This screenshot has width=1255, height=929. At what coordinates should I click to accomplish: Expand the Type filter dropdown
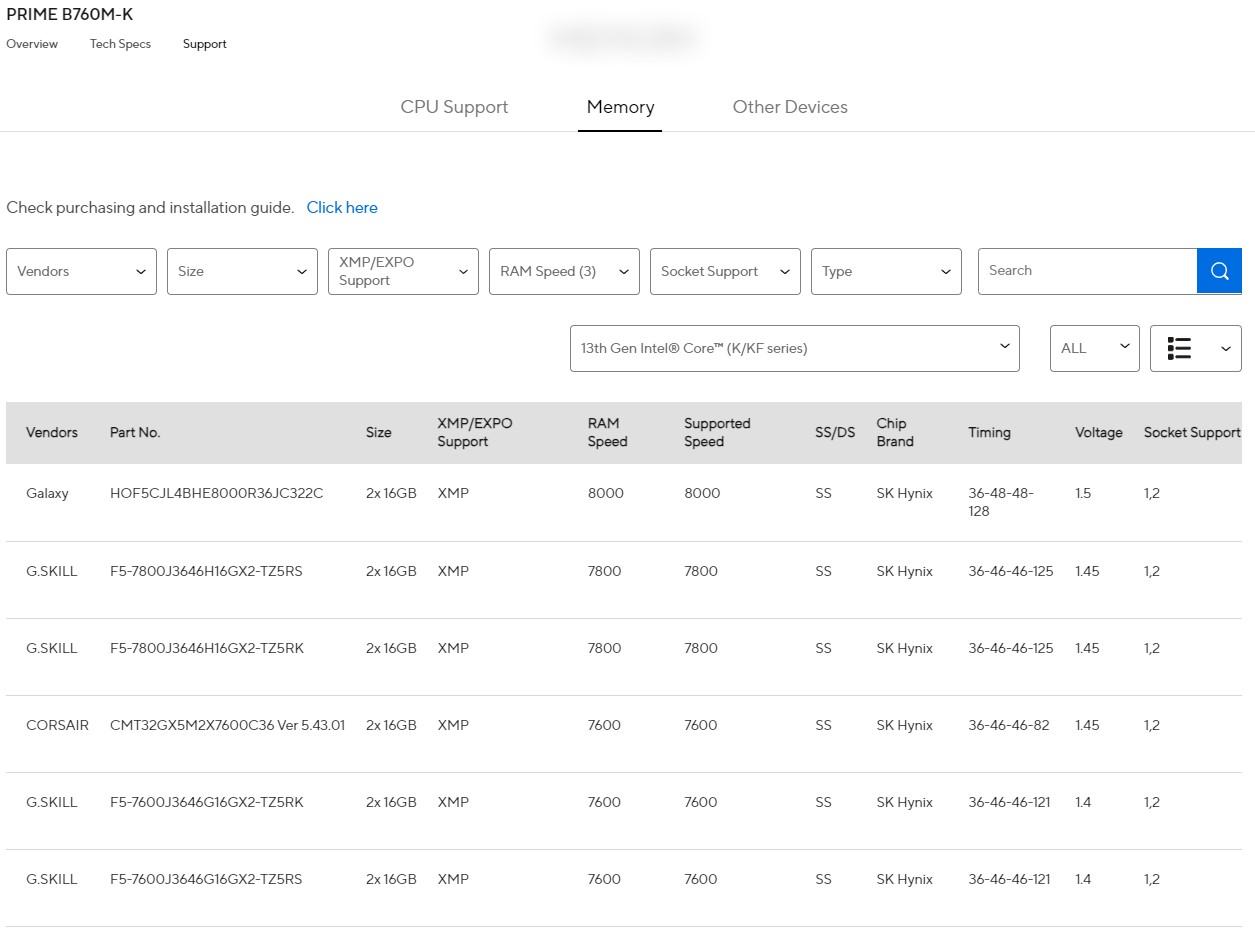click(886, 271)
